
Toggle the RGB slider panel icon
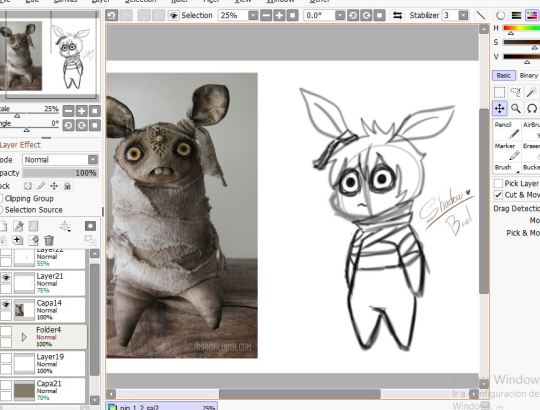pyautogui.click(x=516, y=15)
